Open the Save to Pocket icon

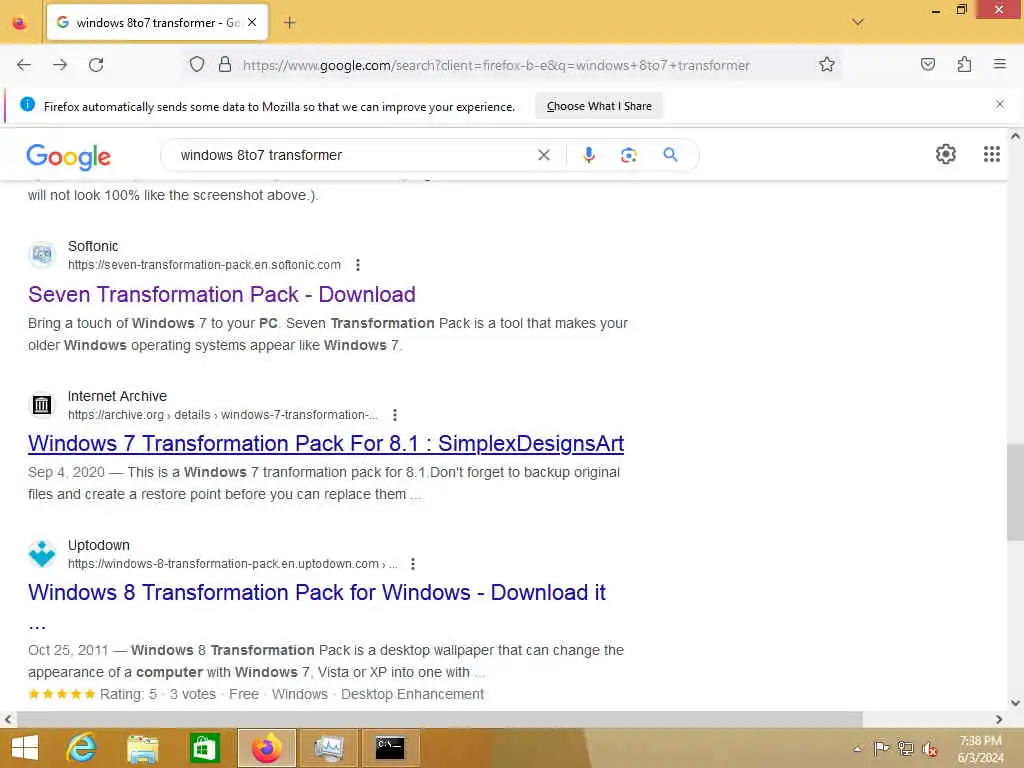(927, 64)
